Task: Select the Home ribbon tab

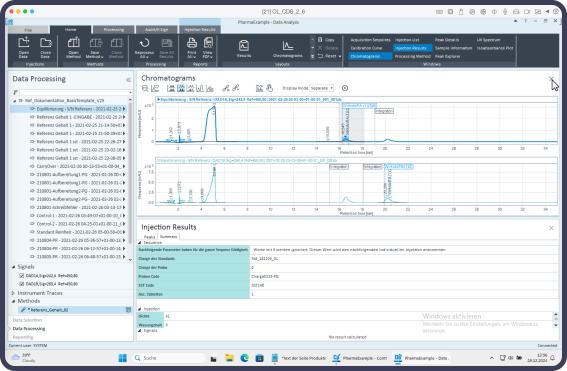Action: click(71, 30)
